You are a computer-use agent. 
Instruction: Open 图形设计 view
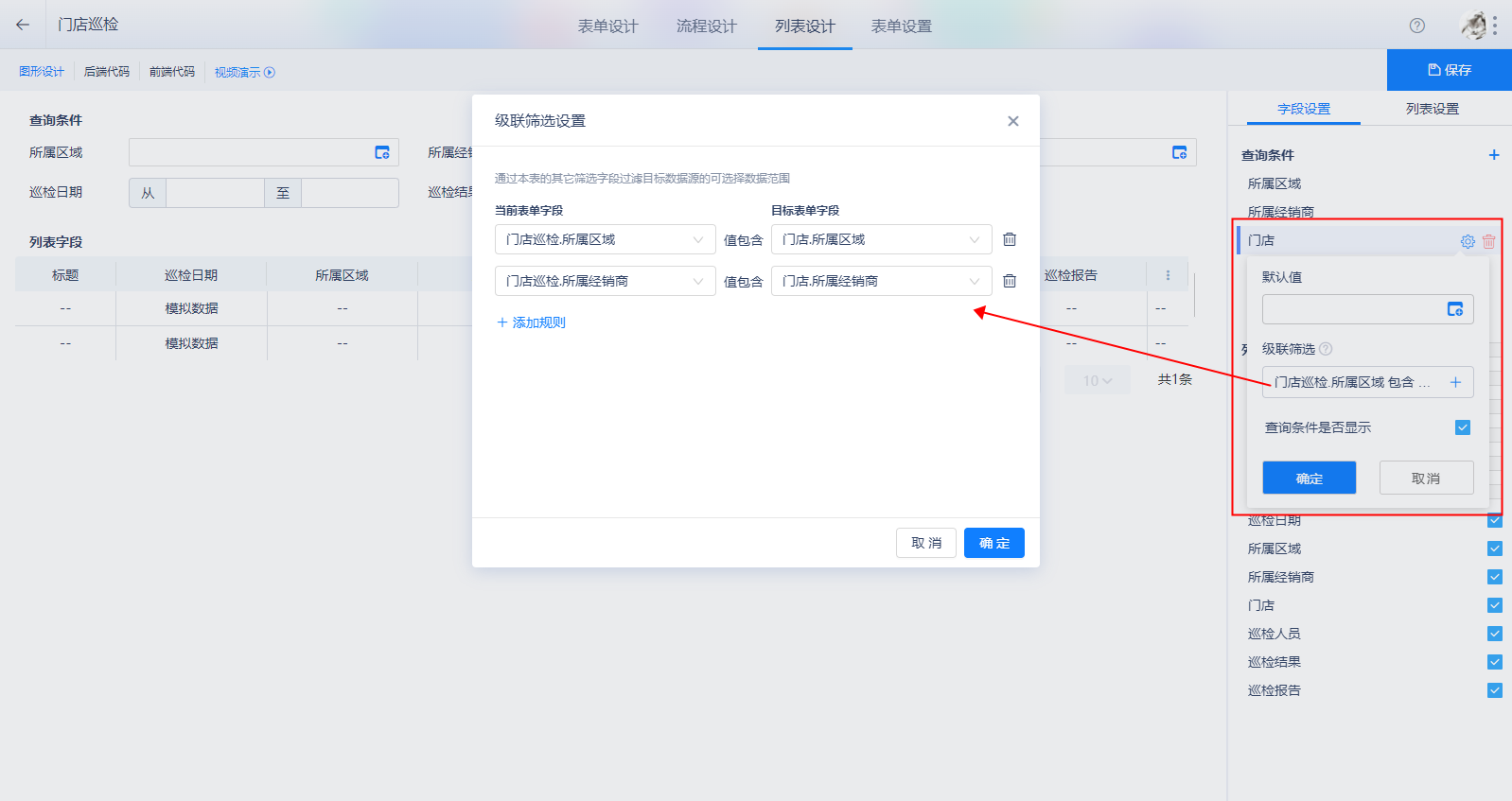click(42, 72)
